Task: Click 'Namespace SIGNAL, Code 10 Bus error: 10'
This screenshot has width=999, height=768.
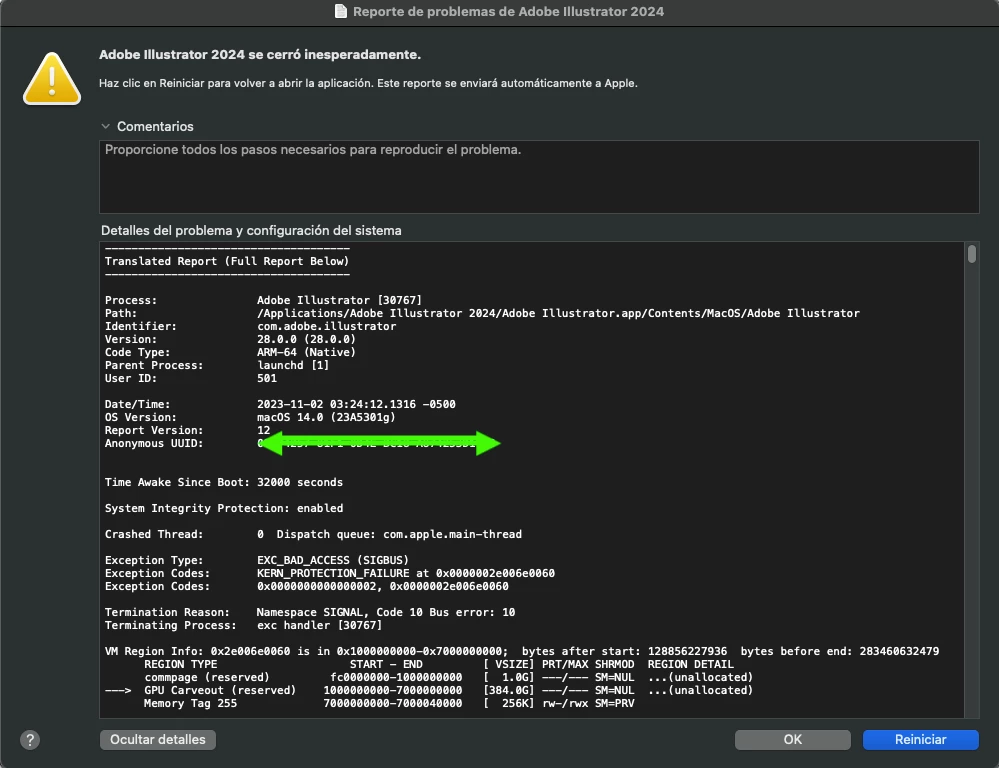Action: click(385, 612)
